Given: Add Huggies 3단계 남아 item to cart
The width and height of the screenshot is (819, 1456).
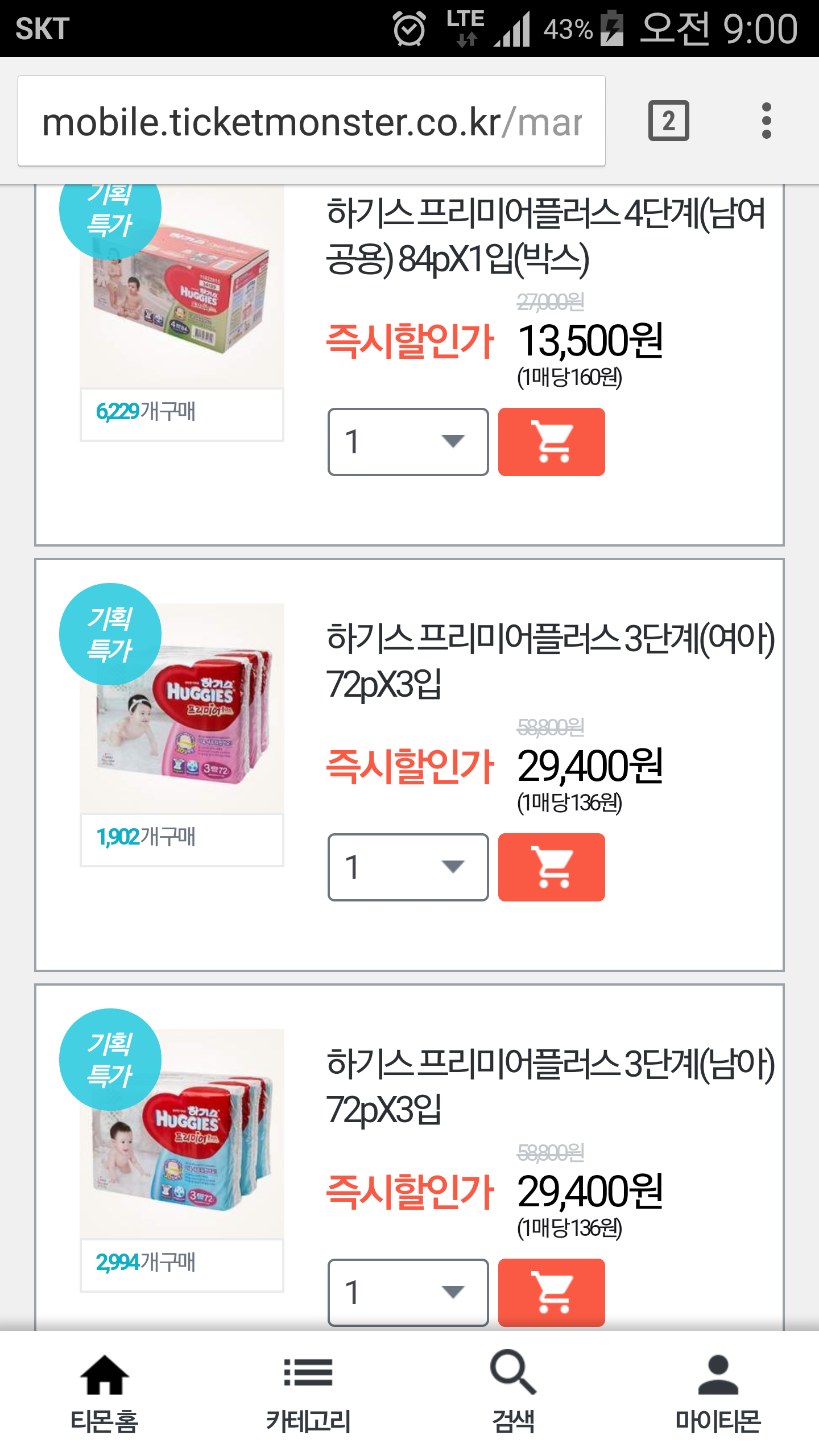Looking at the screenshot, I should (x=551, y=1292).
